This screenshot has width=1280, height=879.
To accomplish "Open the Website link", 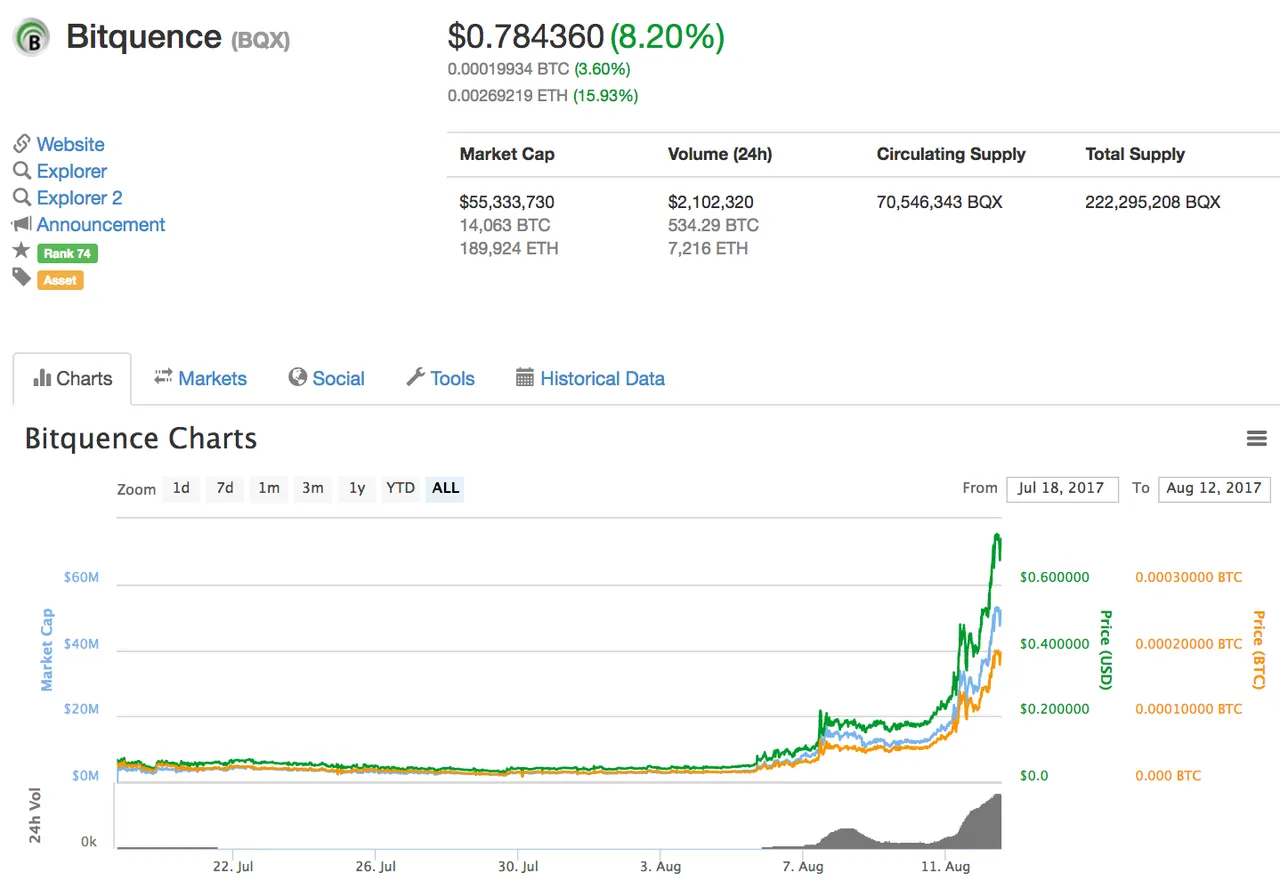I will (70, 144).
